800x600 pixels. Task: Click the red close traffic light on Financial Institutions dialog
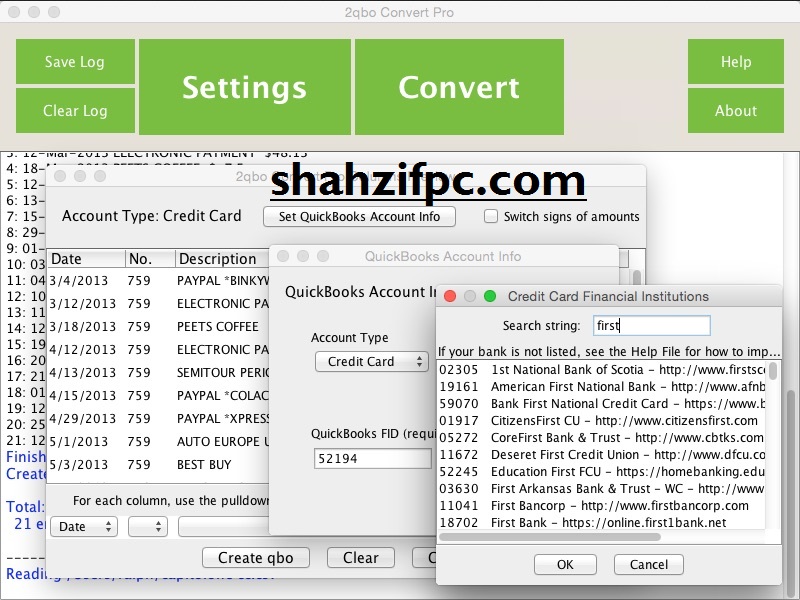[450, 296]
